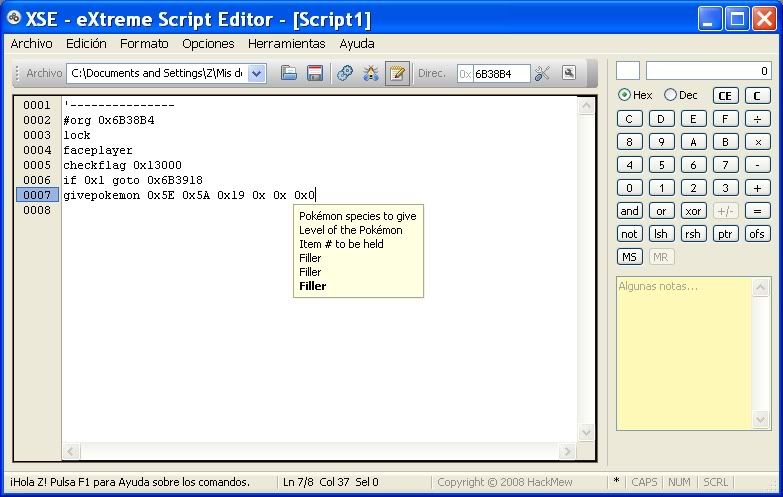Click the 'faceplayer' script line

coord(98,150)
